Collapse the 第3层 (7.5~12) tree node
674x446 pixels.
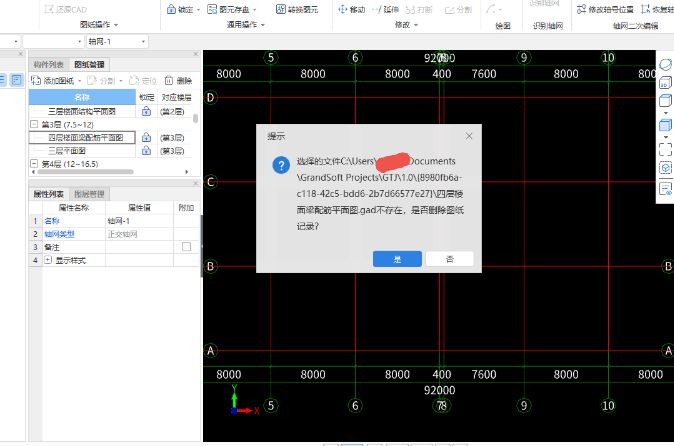point(34,125)
